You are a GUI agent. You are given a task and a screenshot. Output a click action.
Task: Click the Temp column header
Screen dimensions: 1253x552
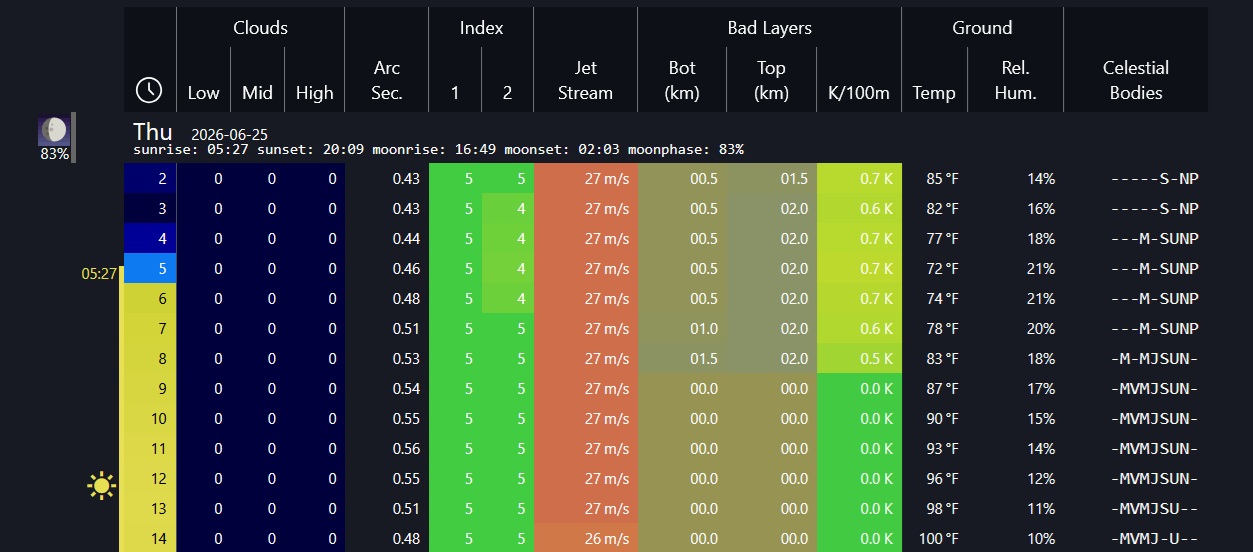[x=934, y=93]
